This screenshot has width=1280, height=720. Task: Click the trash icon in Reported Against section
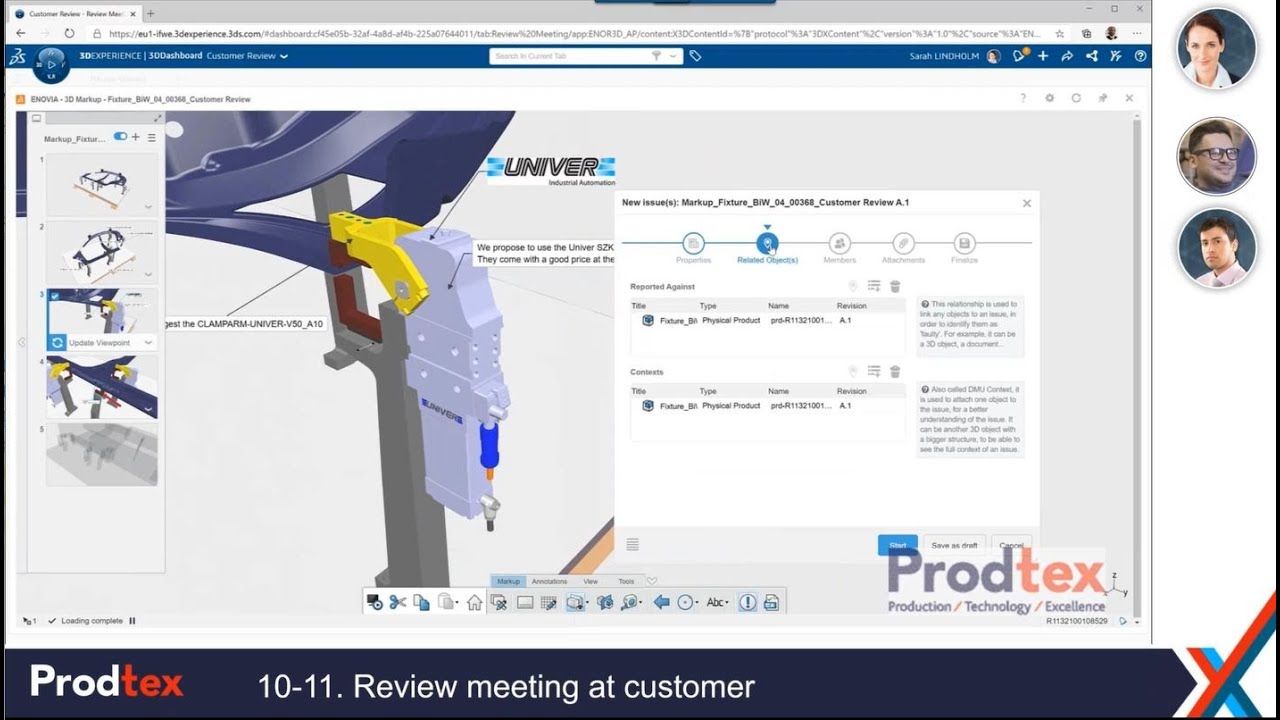tap(895, 286)
